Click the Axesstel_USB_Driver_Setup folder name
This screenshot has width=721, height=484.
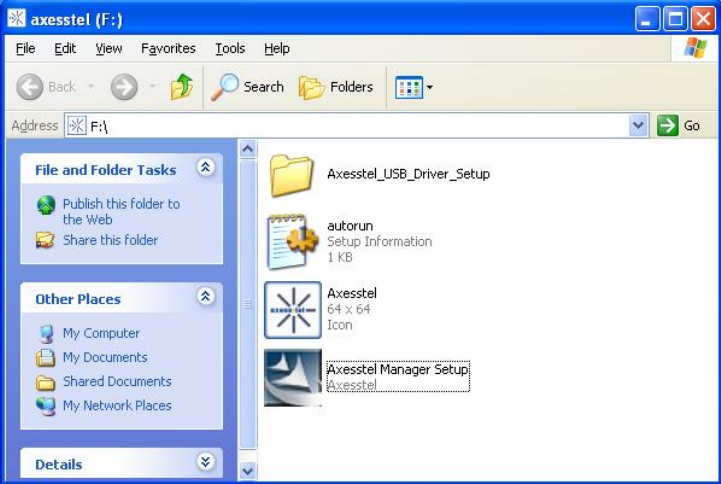[408, 174]
